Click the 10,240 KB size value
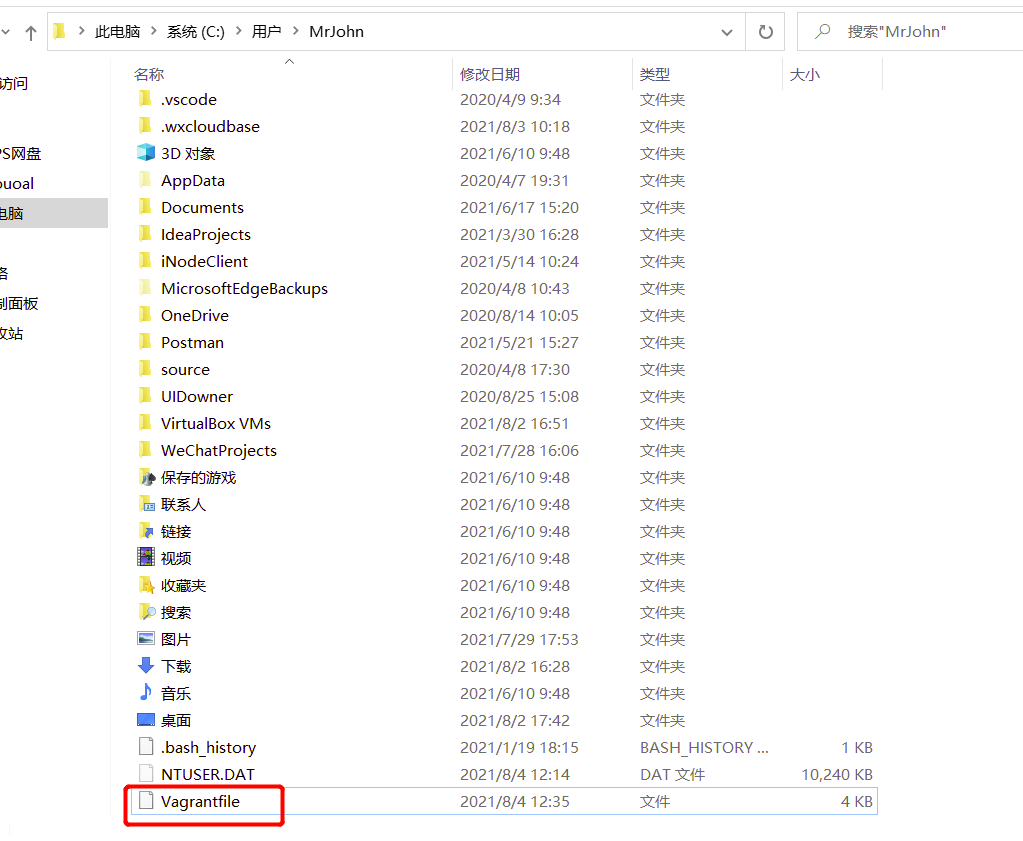The image size is (1023, 841). (837, 774)
